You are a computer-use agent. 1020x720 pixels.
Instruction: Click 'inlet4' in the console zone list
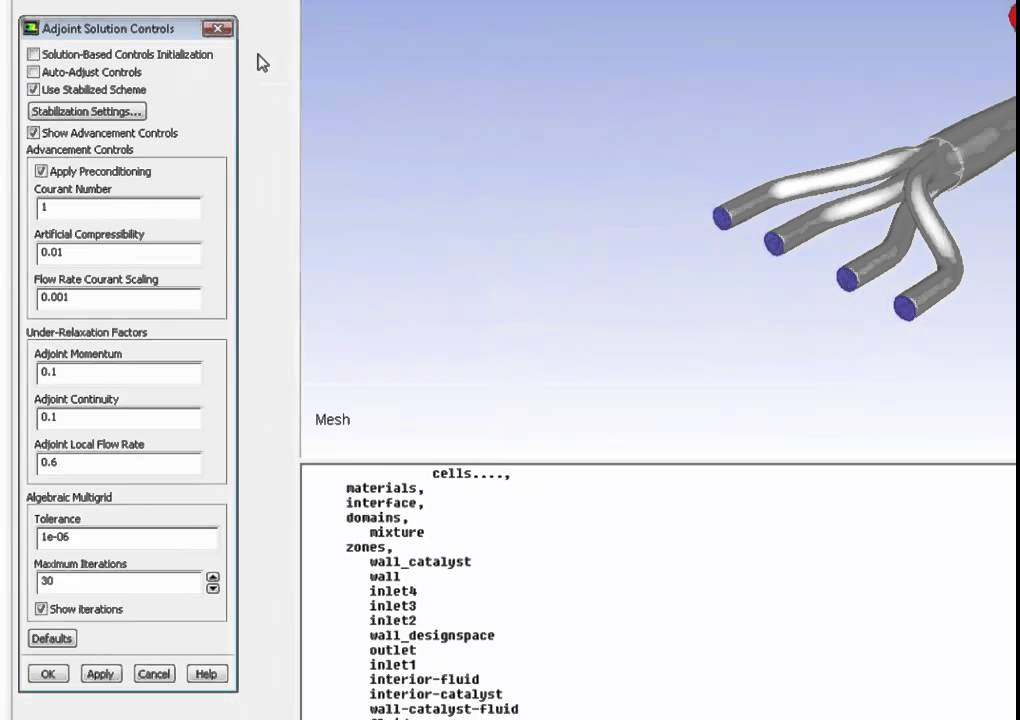point(393,591)
